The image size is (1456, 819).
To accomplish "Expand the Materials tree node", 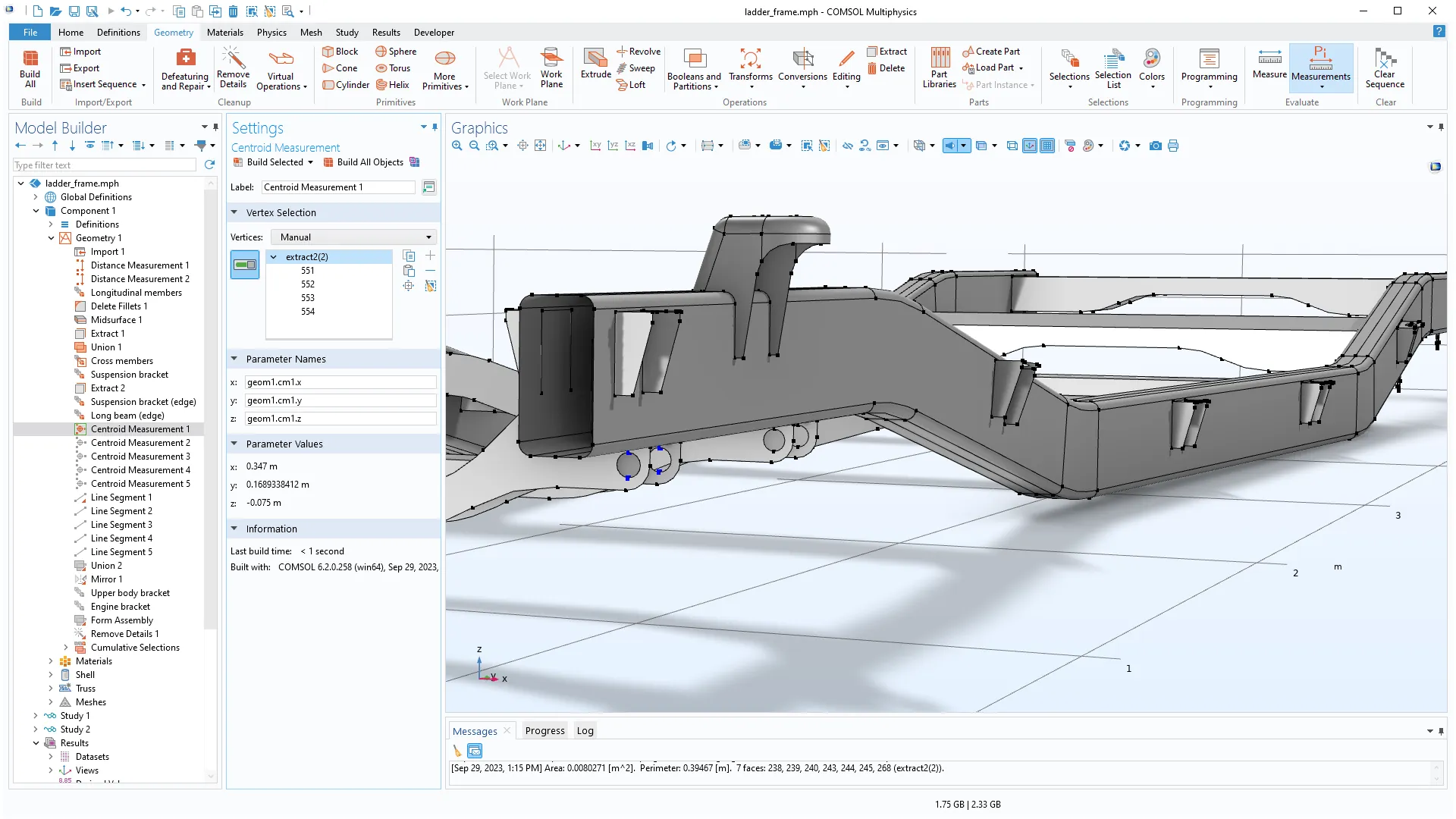I will tap(51, 661).
